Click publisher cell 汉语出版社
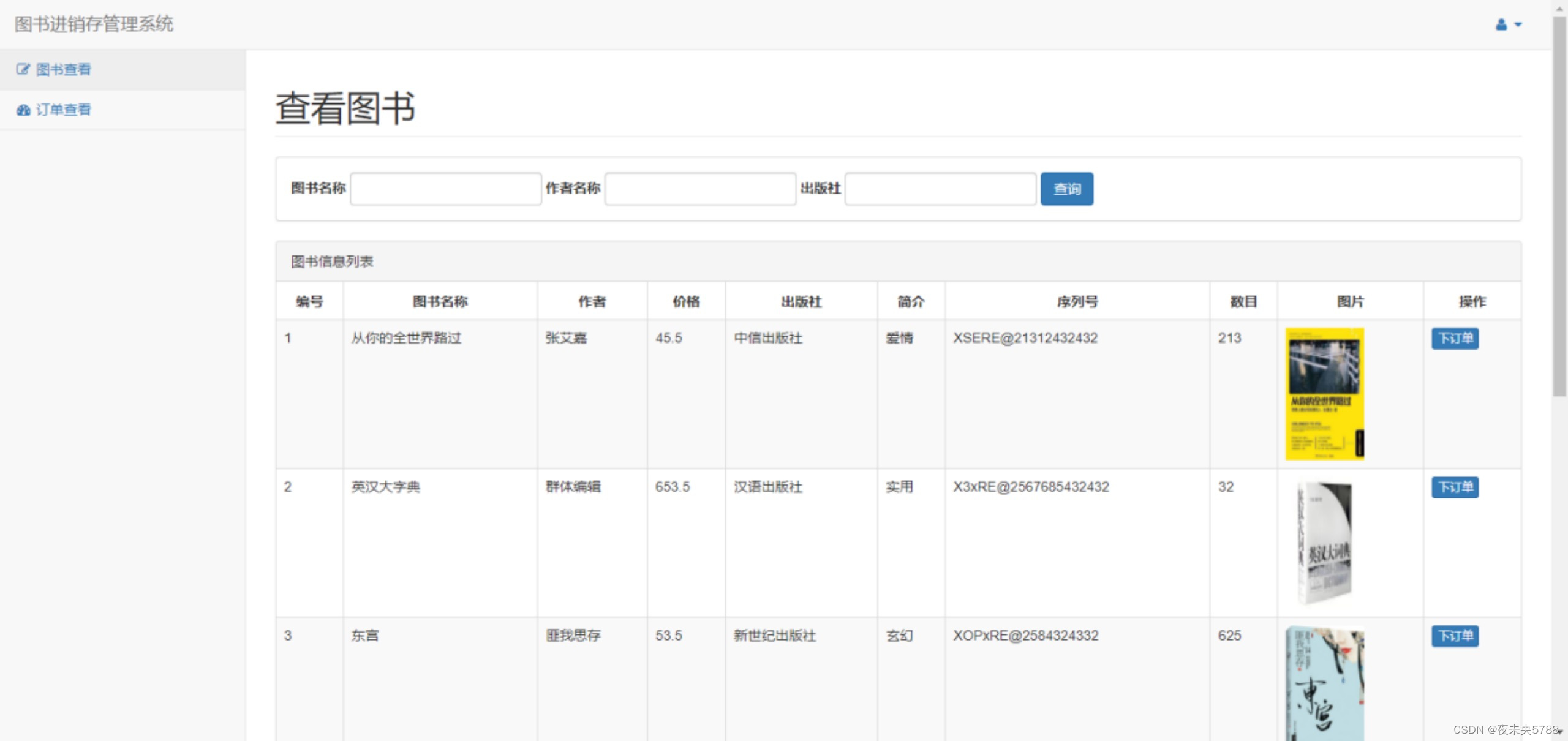 coord(768,487)
